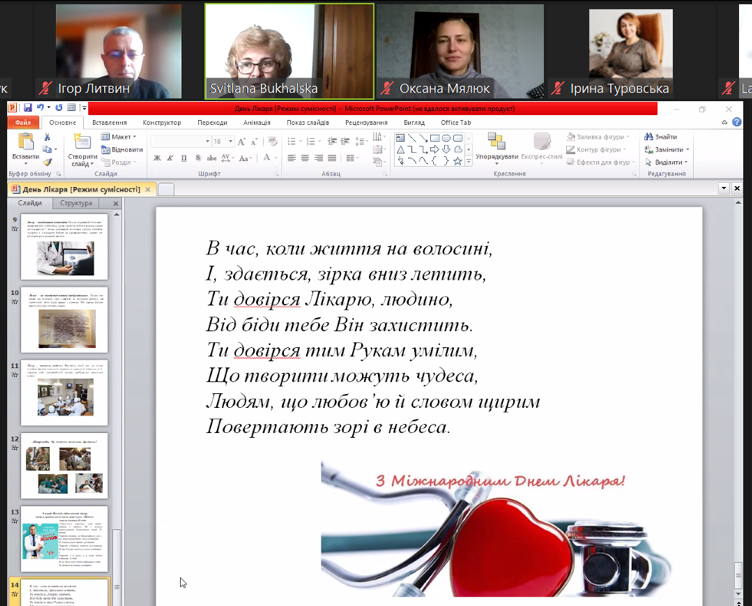Open the Файл tab
The width and height of the screenshot is (752, 606).
point(23,122)
